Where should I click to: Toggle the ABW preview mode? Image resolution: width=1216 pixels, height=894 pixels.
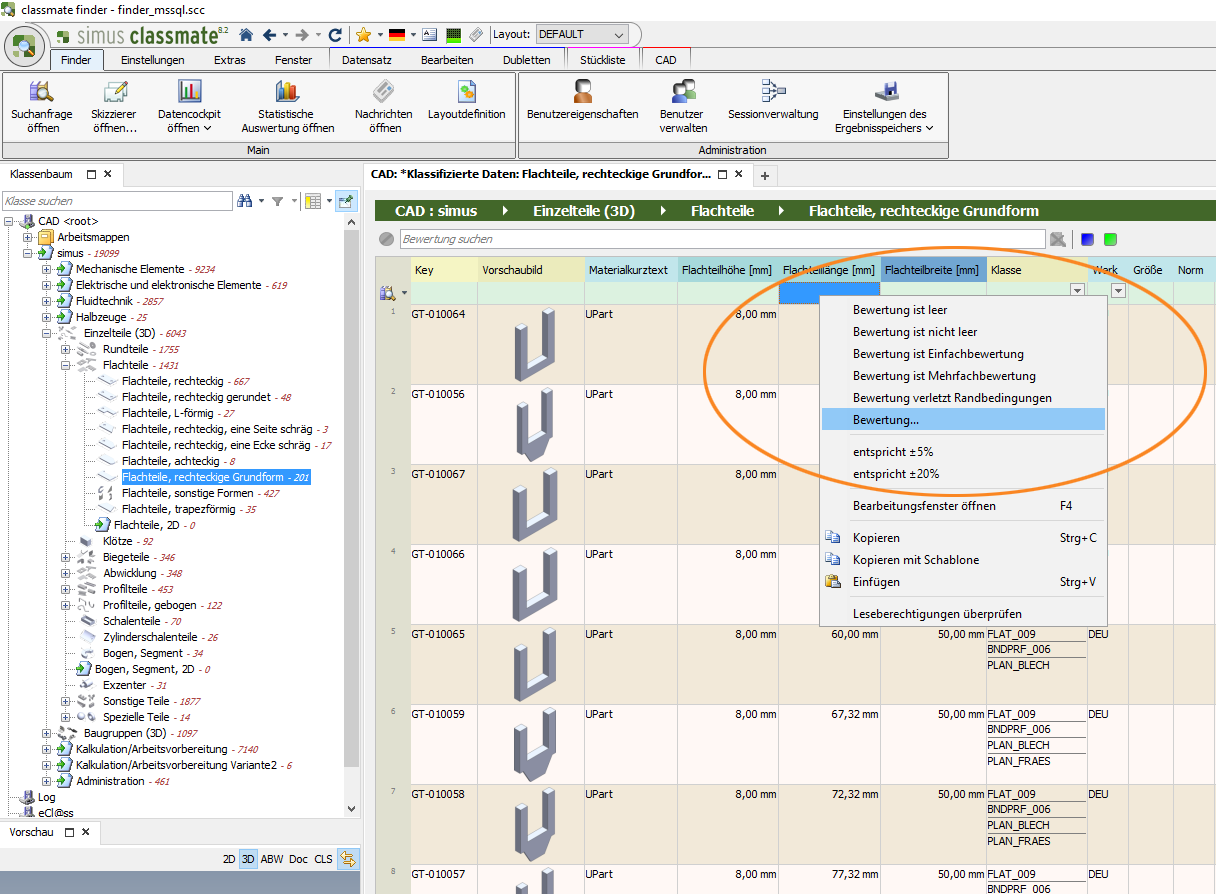click(272, 859)
